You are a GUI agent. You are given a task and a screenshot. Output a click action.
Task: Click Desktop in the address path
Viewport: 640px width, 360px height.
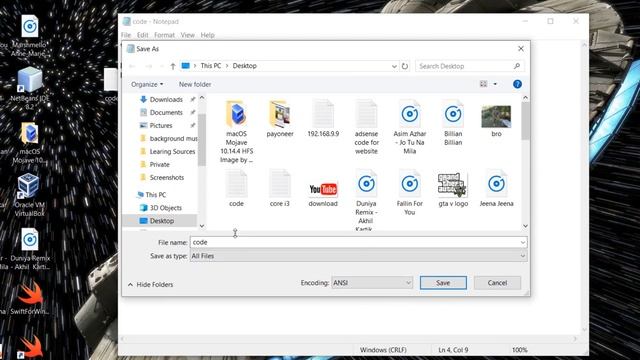(244, 66)
